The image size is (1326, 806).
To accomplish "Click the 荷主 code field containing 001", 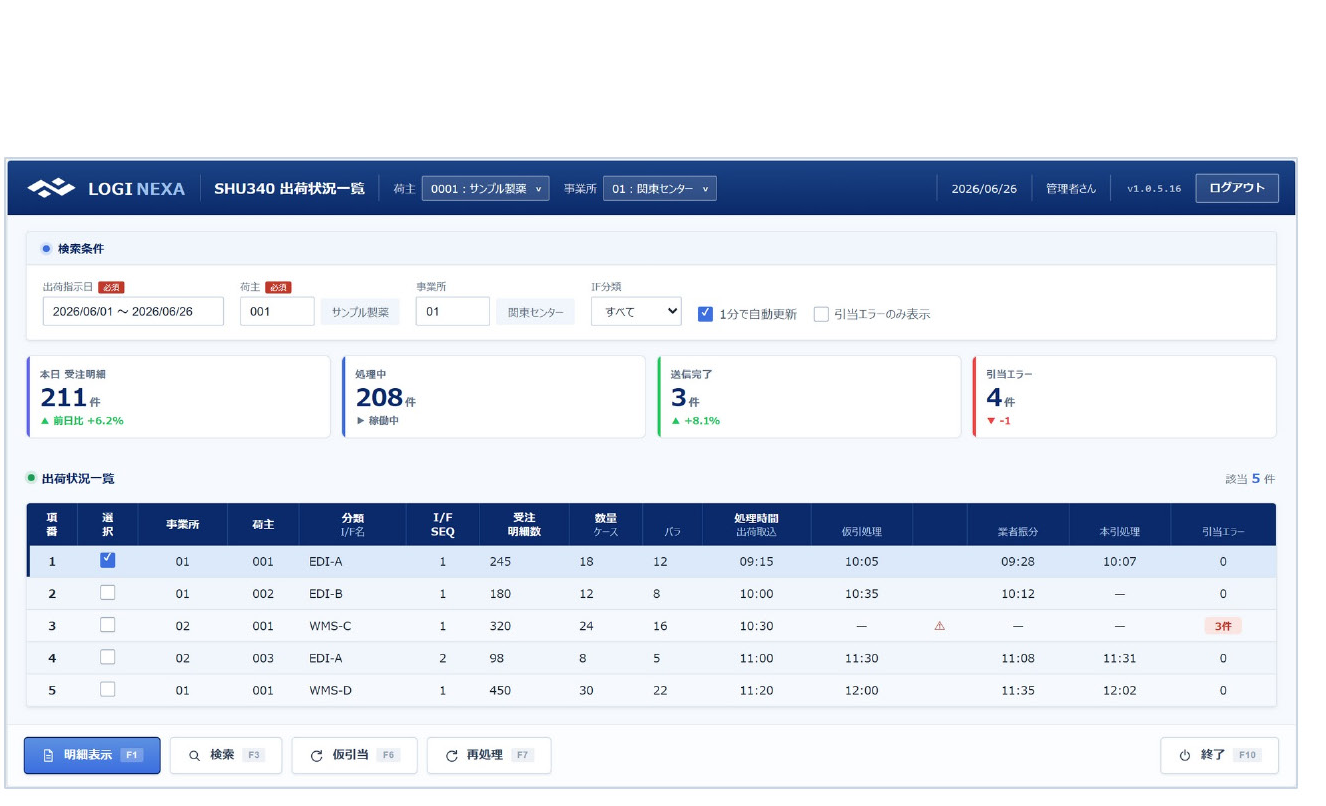I will (x=277, y=312).
